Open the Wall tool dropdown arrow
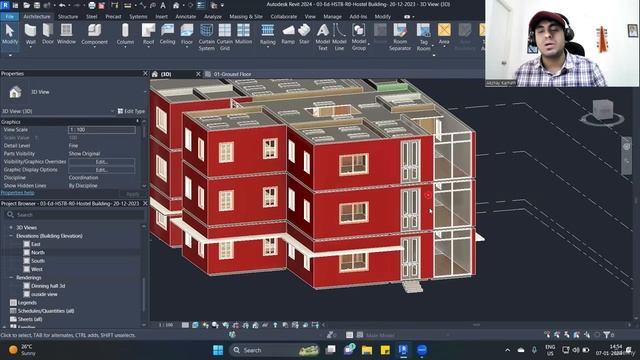 point(31,47)
